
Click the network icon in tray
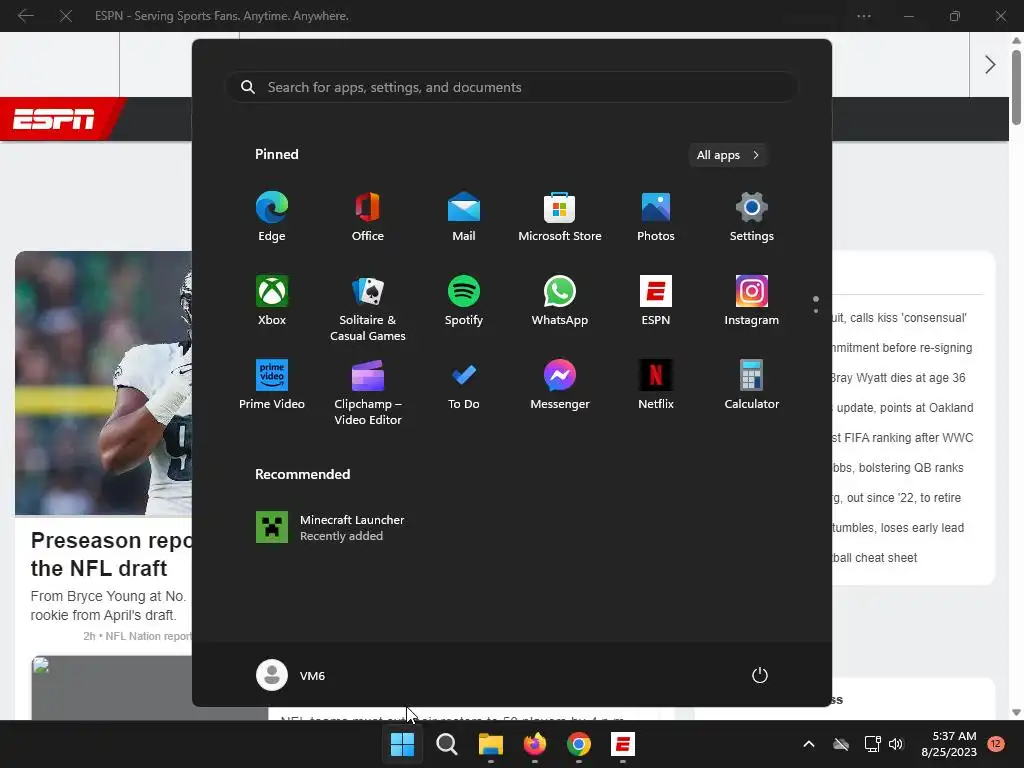pos(872,744)
